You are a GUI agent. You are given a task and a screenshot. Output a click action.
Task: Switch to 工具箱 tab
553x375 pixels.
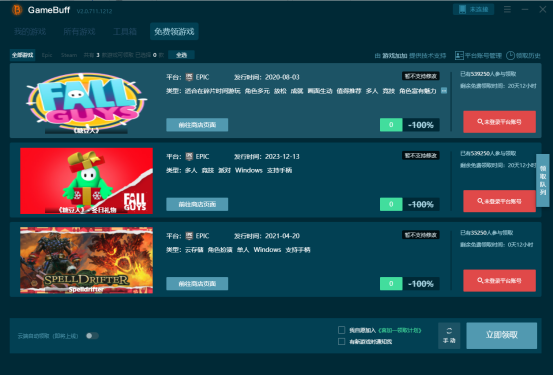[x=125, y=32]
